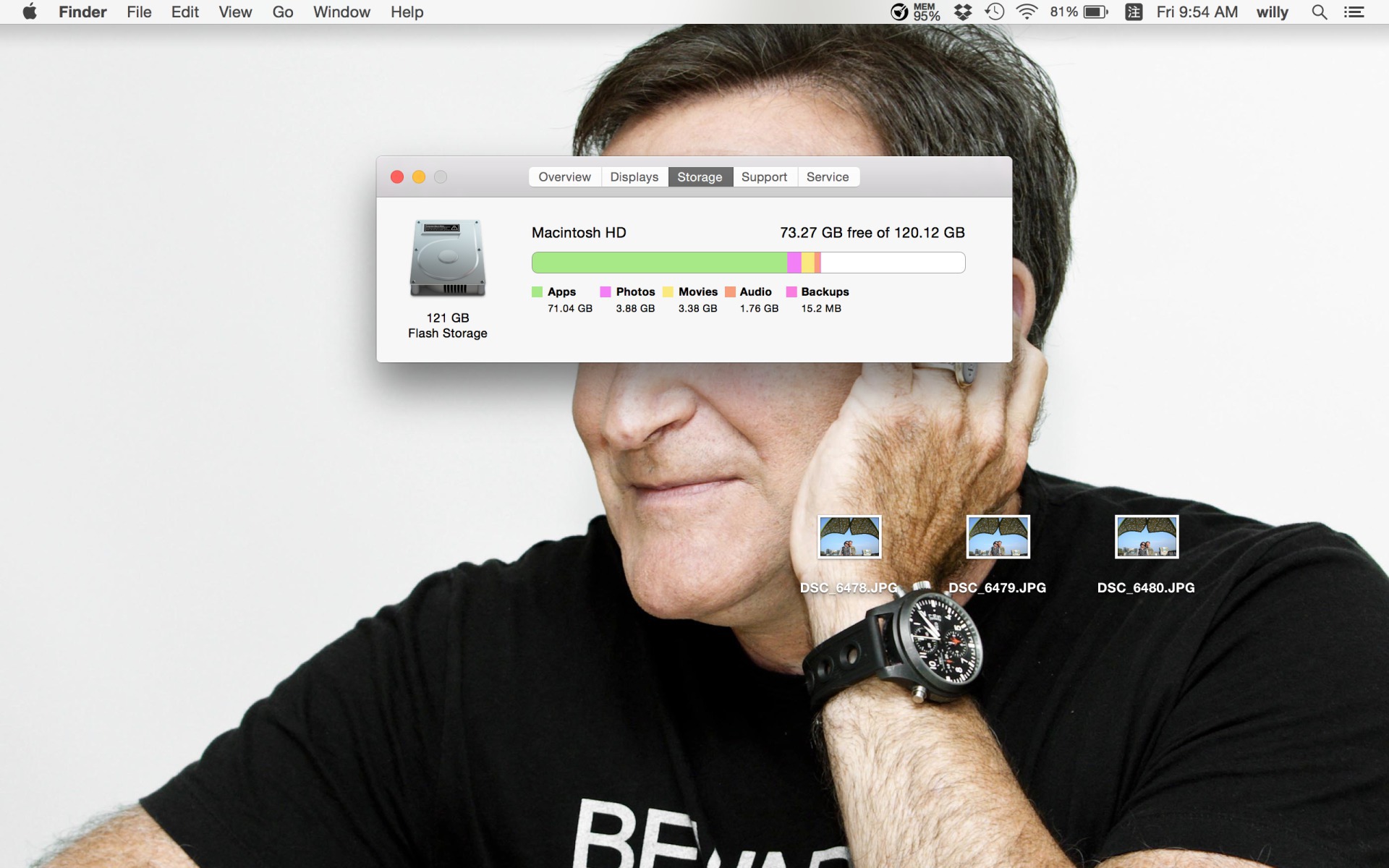Minimize the About This Mac window
Image resolution: width=1389 pixels, height=868 pixels.
(419, 177)
